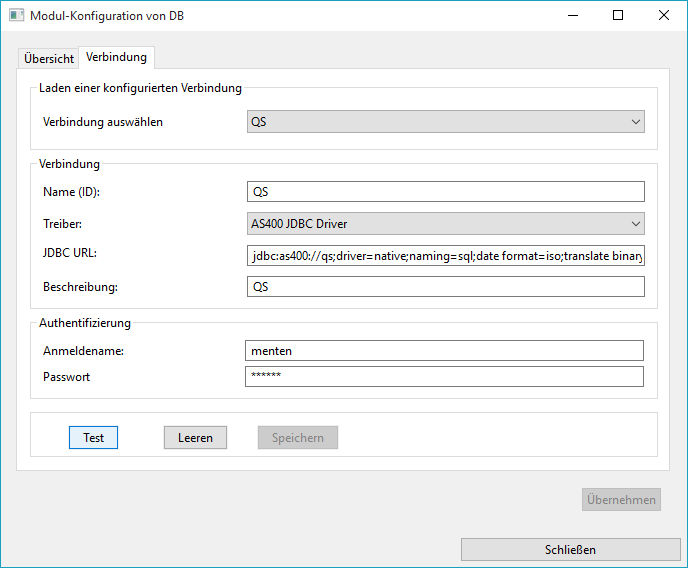Expand the Treiber driver combo box
The height and width of the screenshot is (568, 688).
pos(445,223)
